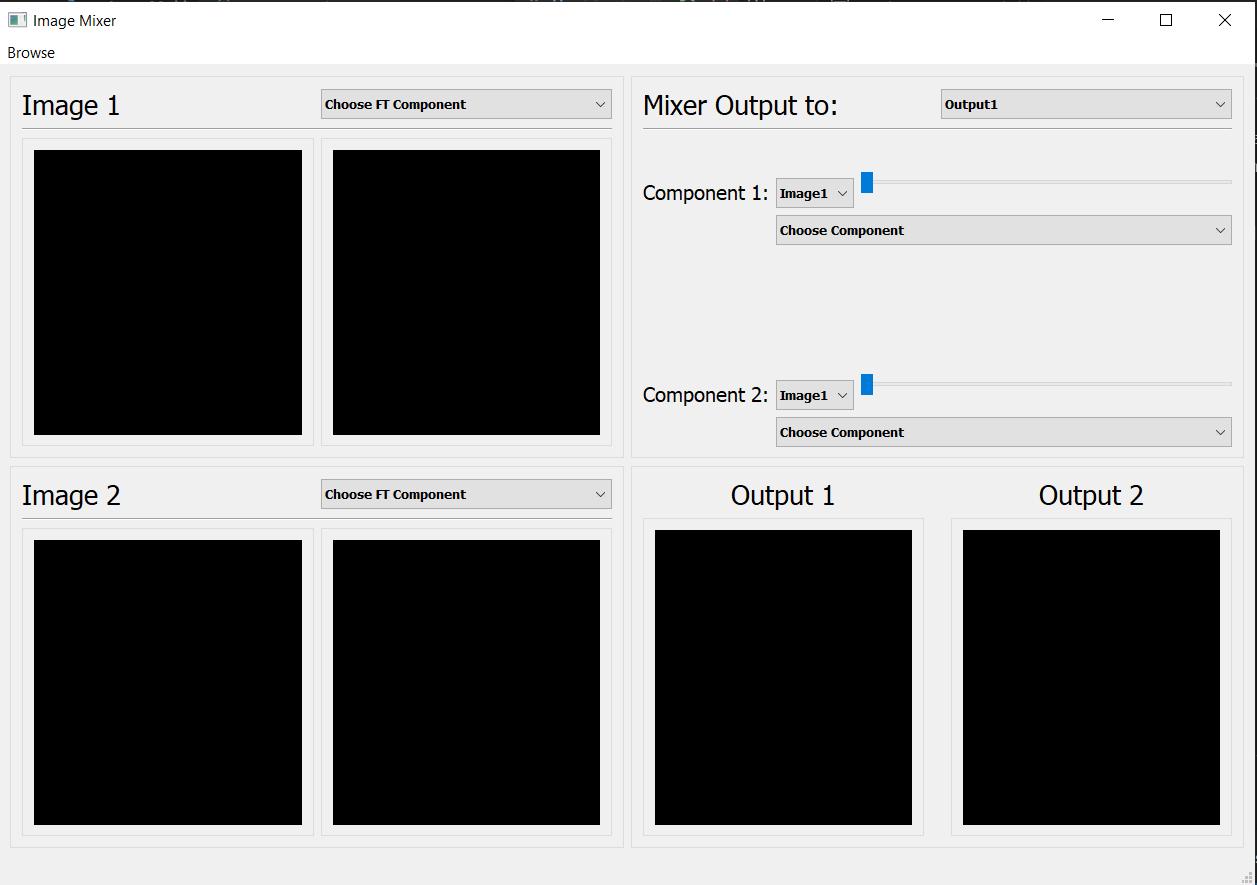Expand Component 1 Choose Component dropdown

1004,230
